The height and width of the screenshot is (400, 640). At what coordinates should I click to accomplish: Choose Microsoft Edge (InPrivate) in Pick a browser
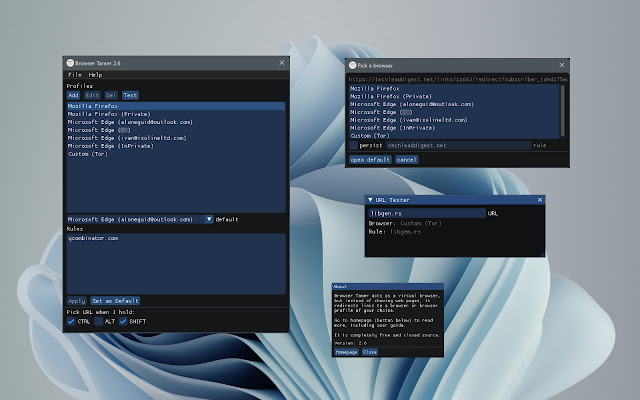tap(454, 128)
